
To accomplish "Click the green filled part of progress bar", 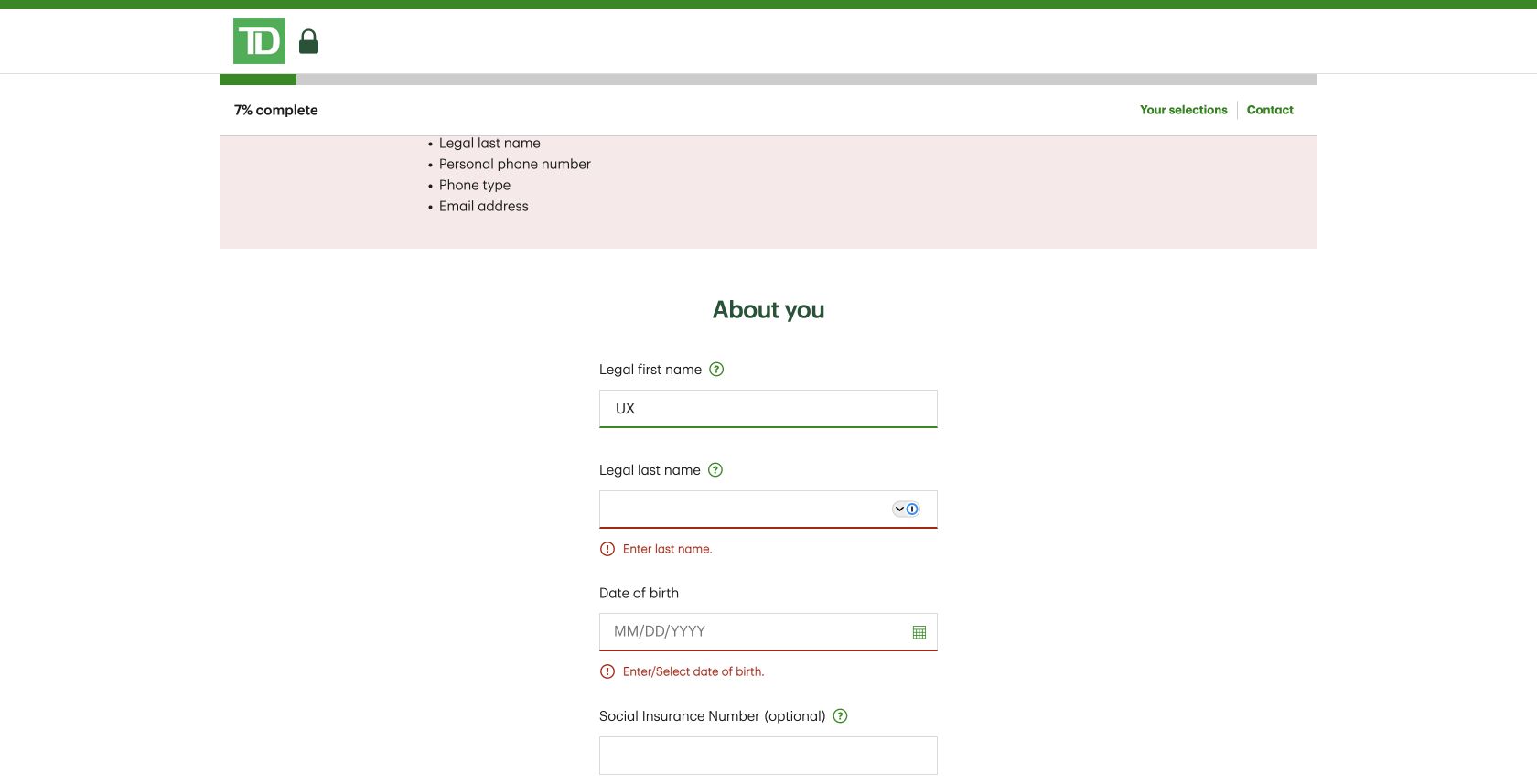I will 258,80.
